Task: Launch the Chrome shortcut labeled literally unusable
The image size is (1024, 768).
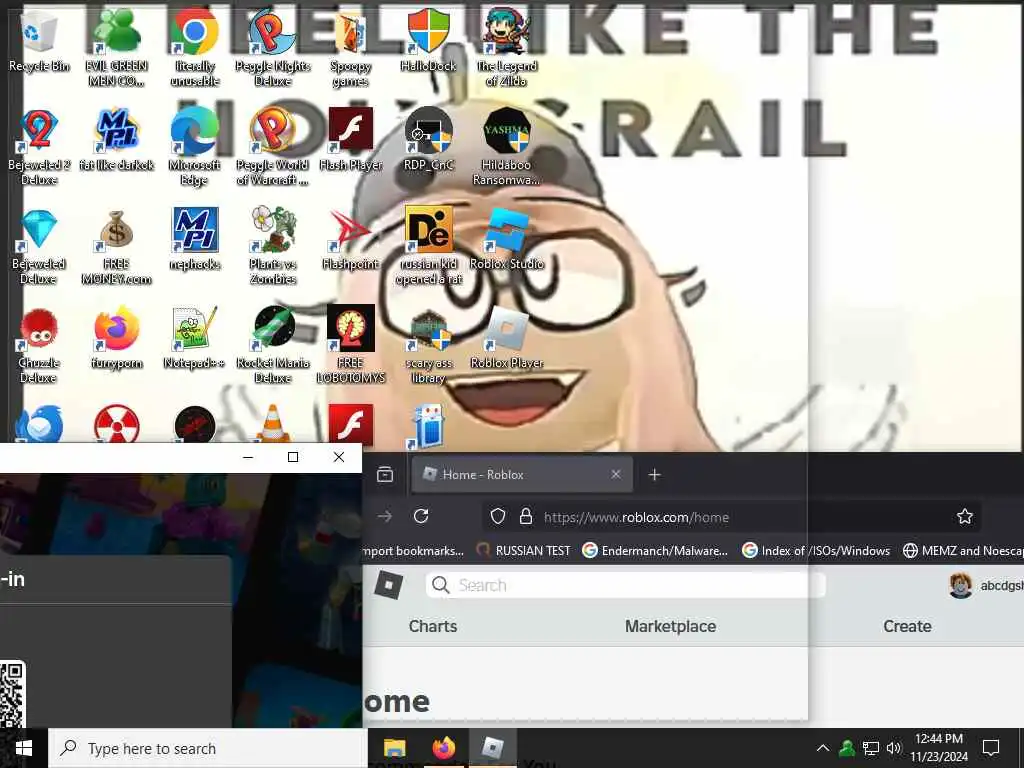Action: coord(195,49)
